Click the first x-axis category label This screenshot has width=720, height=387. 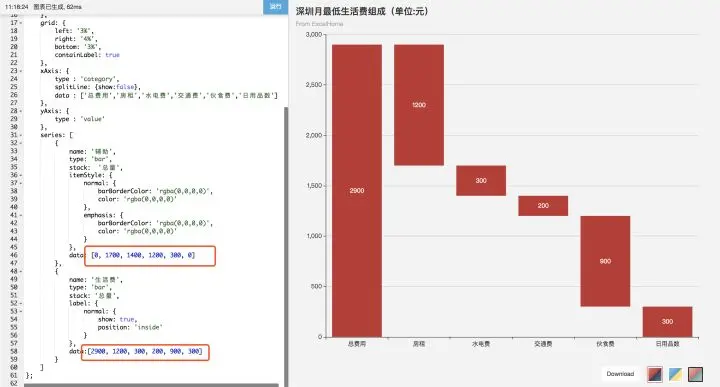point(357,344)
